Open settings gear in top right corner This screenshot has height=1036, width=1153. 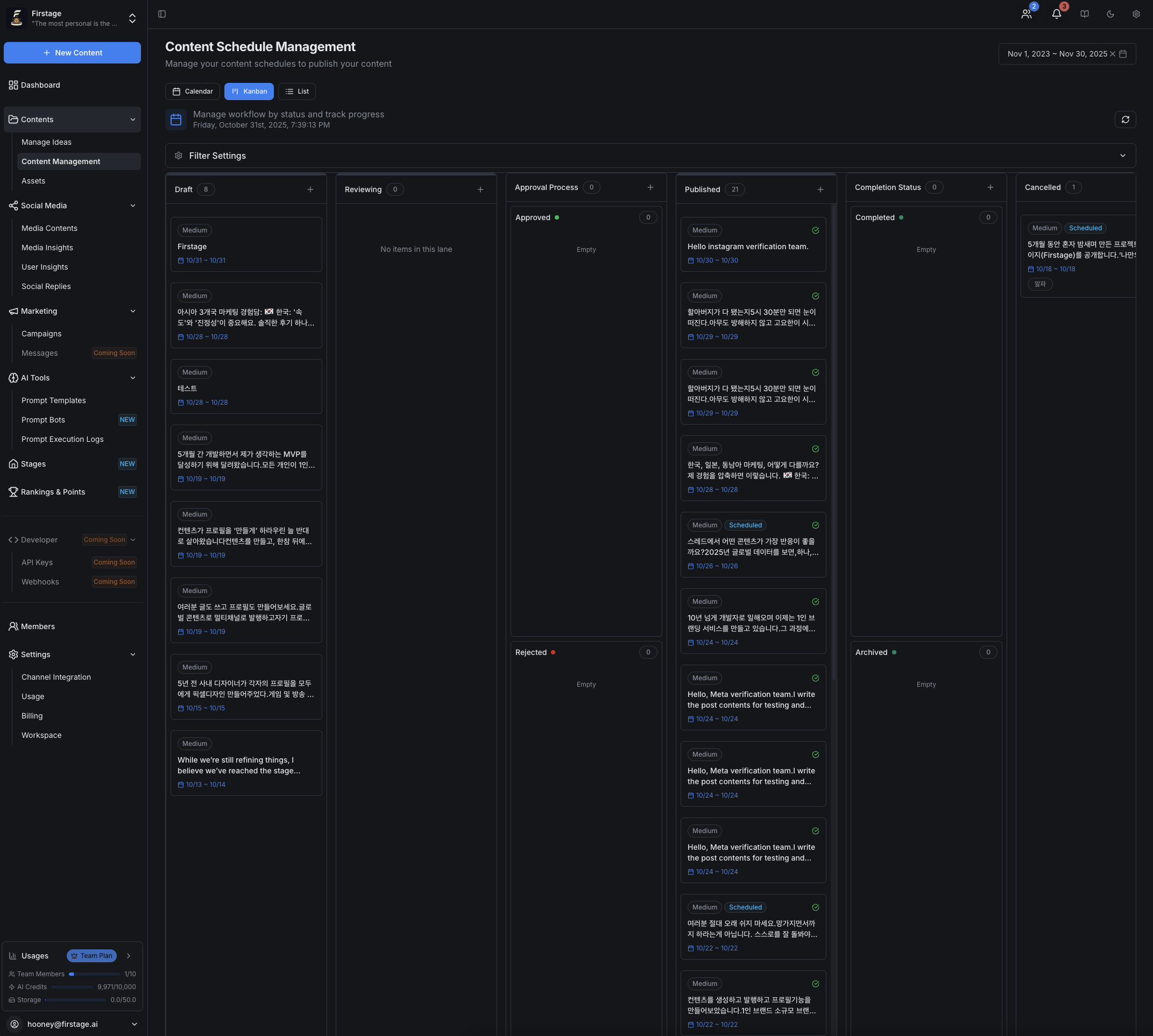point(1136,13)
